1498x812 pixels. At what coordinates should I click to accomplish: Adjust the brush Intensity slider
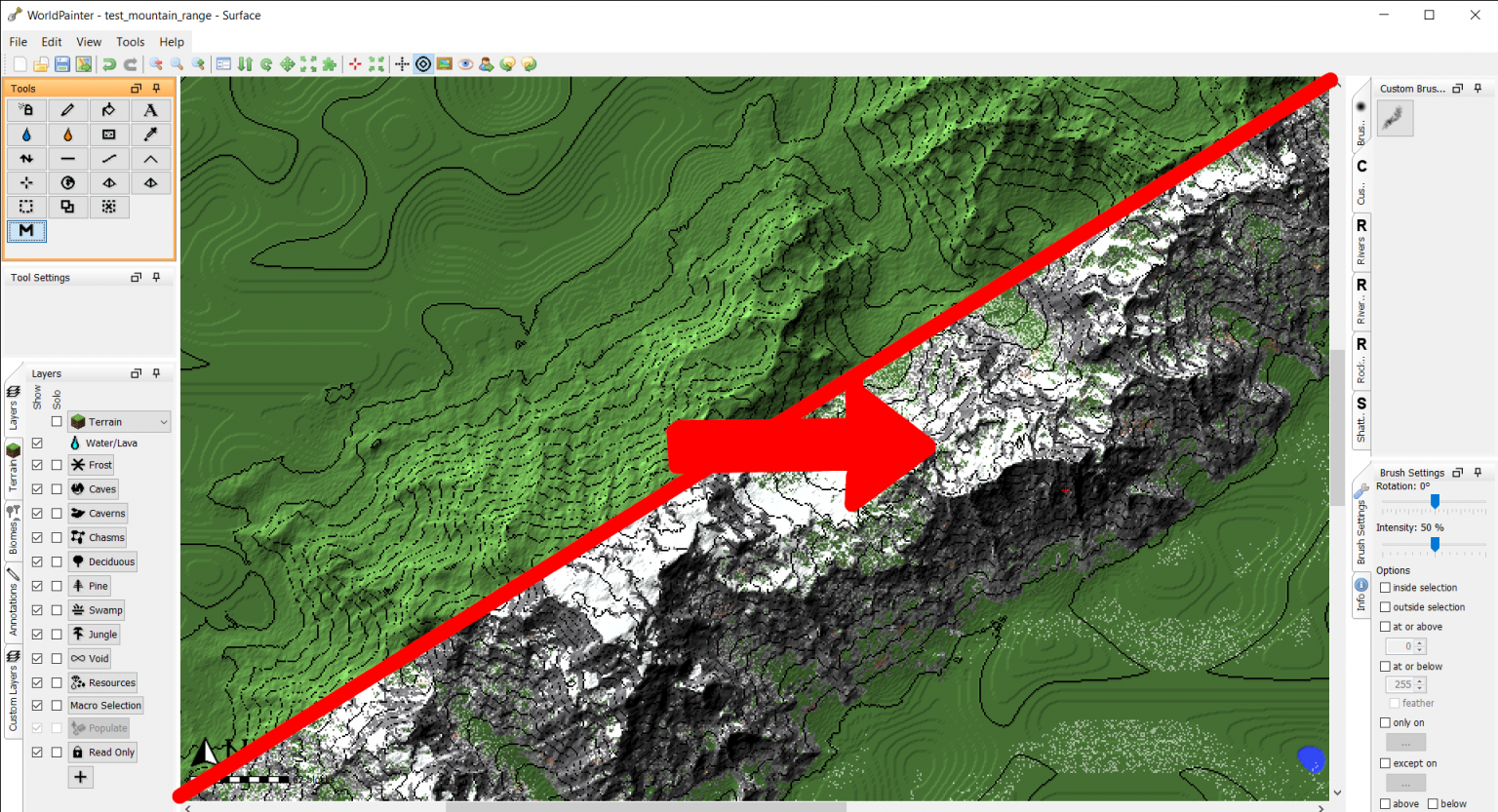1434,544
